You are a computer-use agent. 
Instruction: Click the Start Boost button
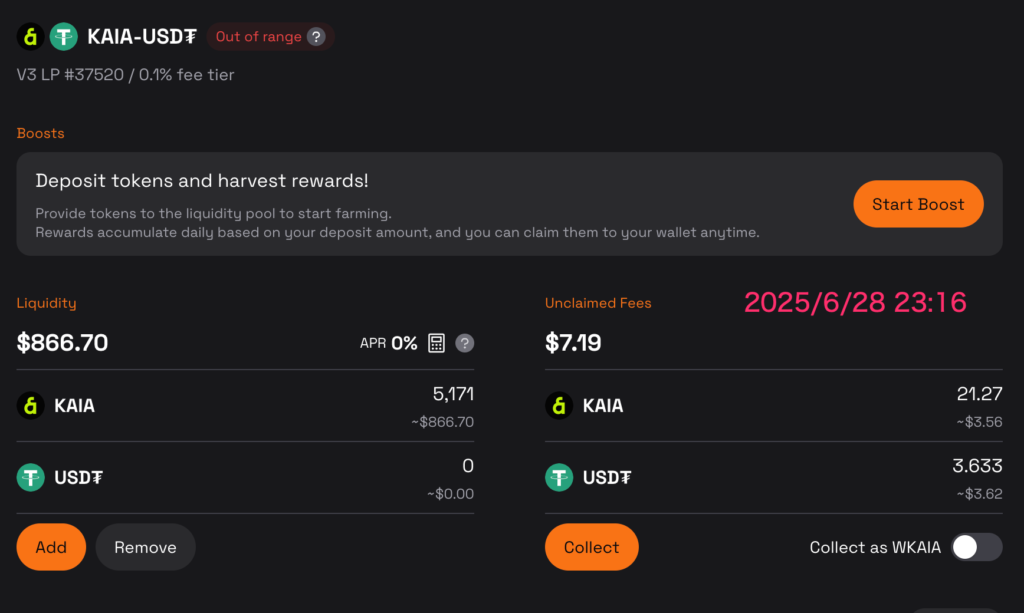tap(918, 204)
